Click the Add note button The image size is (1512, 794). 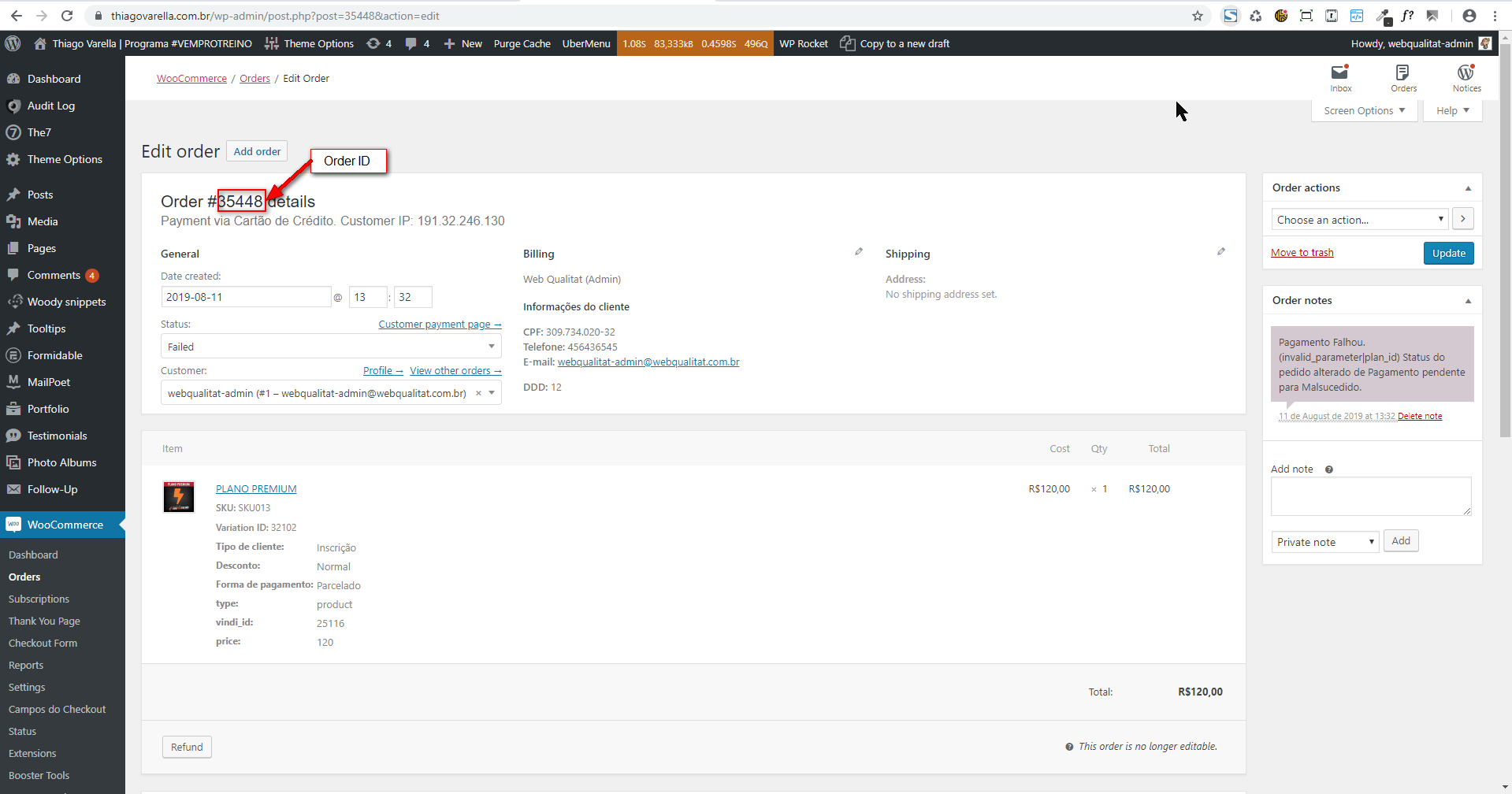pos(1401,541)
